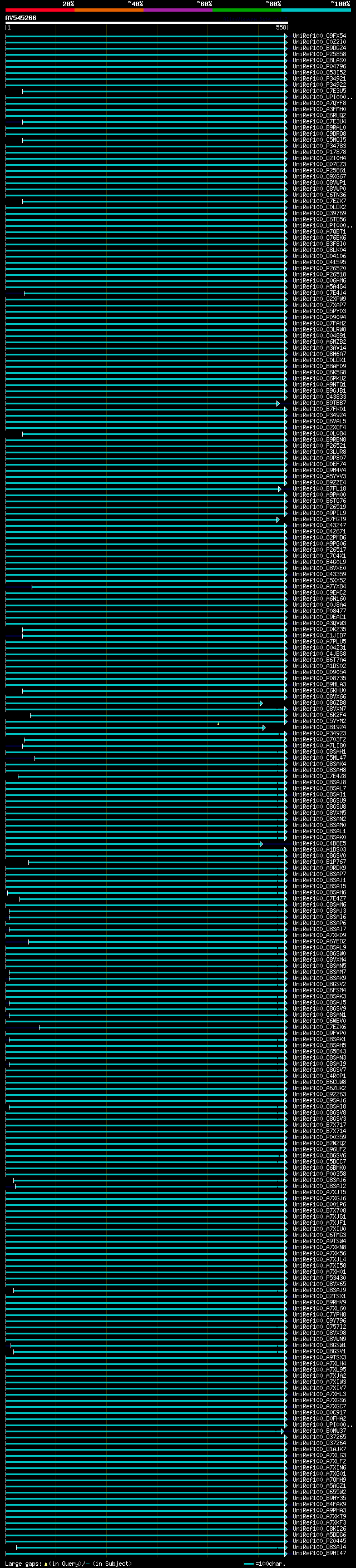
Task: Open hit UniRef100_P17878
Action: click(319, 152)
